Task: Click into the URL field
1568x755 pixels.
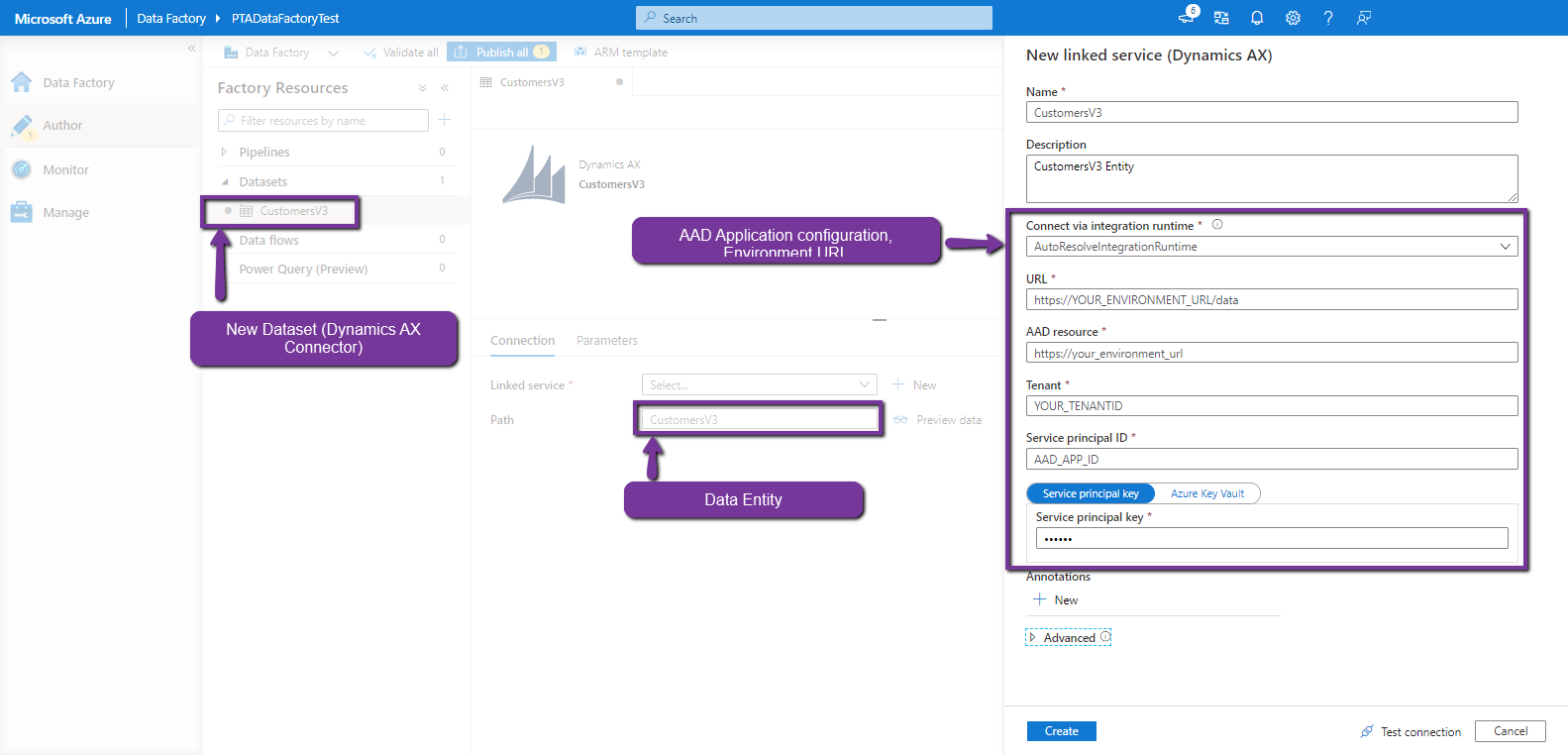Action: (x=1272, y=299)
